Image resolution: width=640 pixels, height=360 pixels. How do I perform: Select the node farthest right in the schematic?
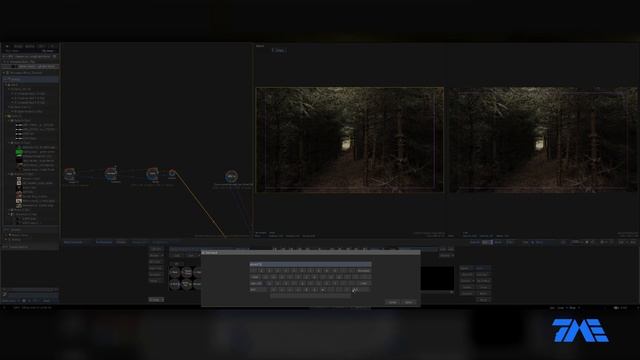(x=231, y=176)
